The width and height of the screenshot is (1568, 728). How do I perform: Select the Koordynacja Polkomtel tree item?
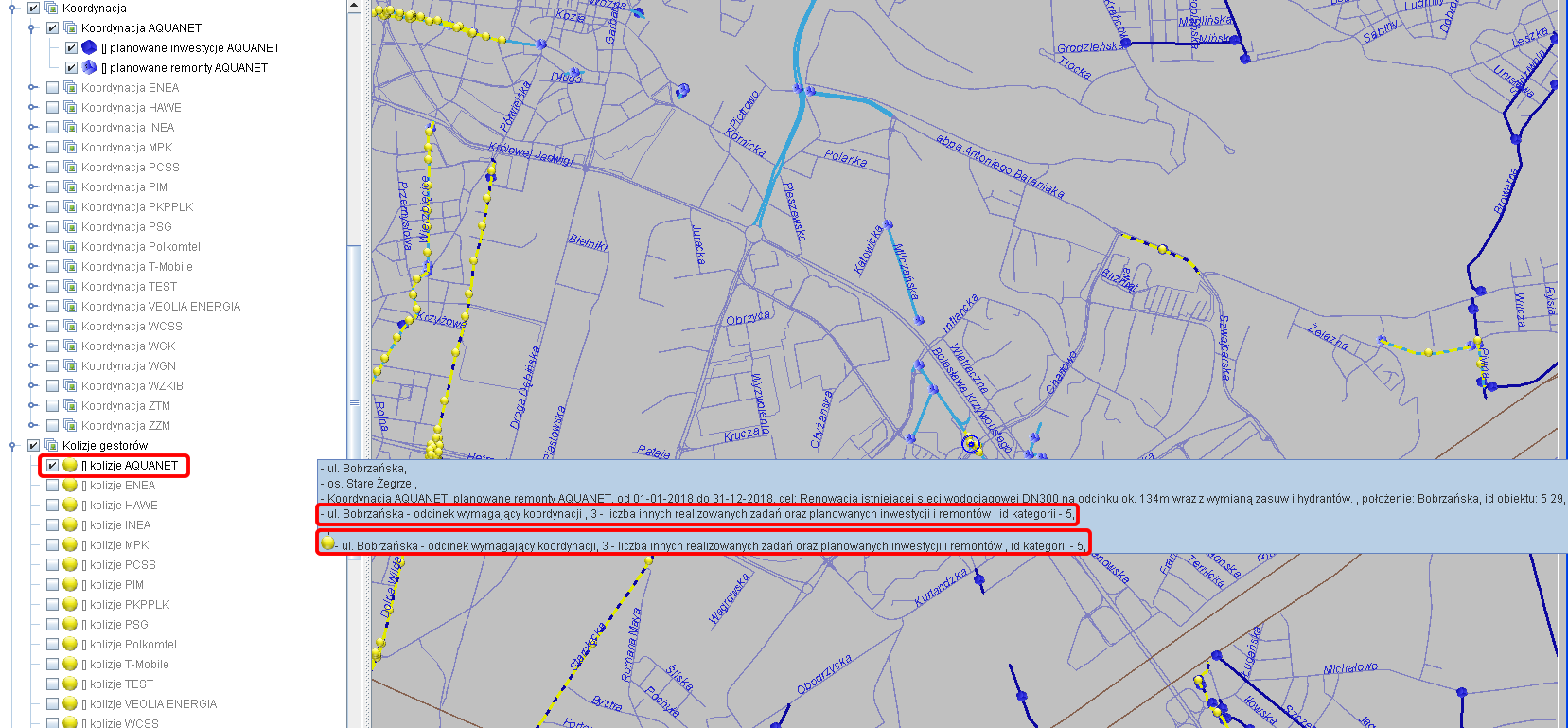[x=140, y=246]
